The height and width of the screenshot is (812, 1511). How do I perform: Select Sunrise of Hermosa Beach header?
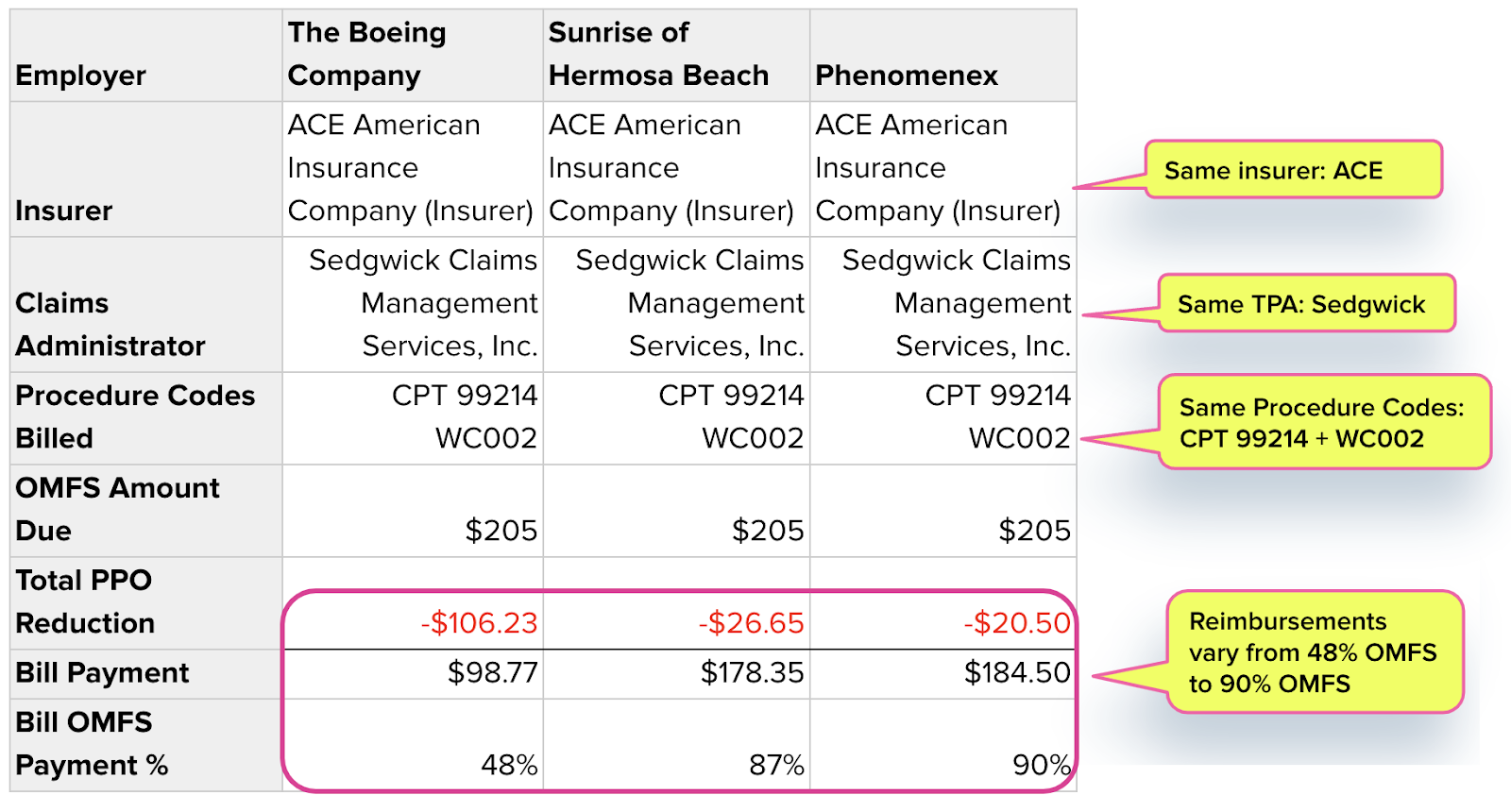click(x=676, y=55)
